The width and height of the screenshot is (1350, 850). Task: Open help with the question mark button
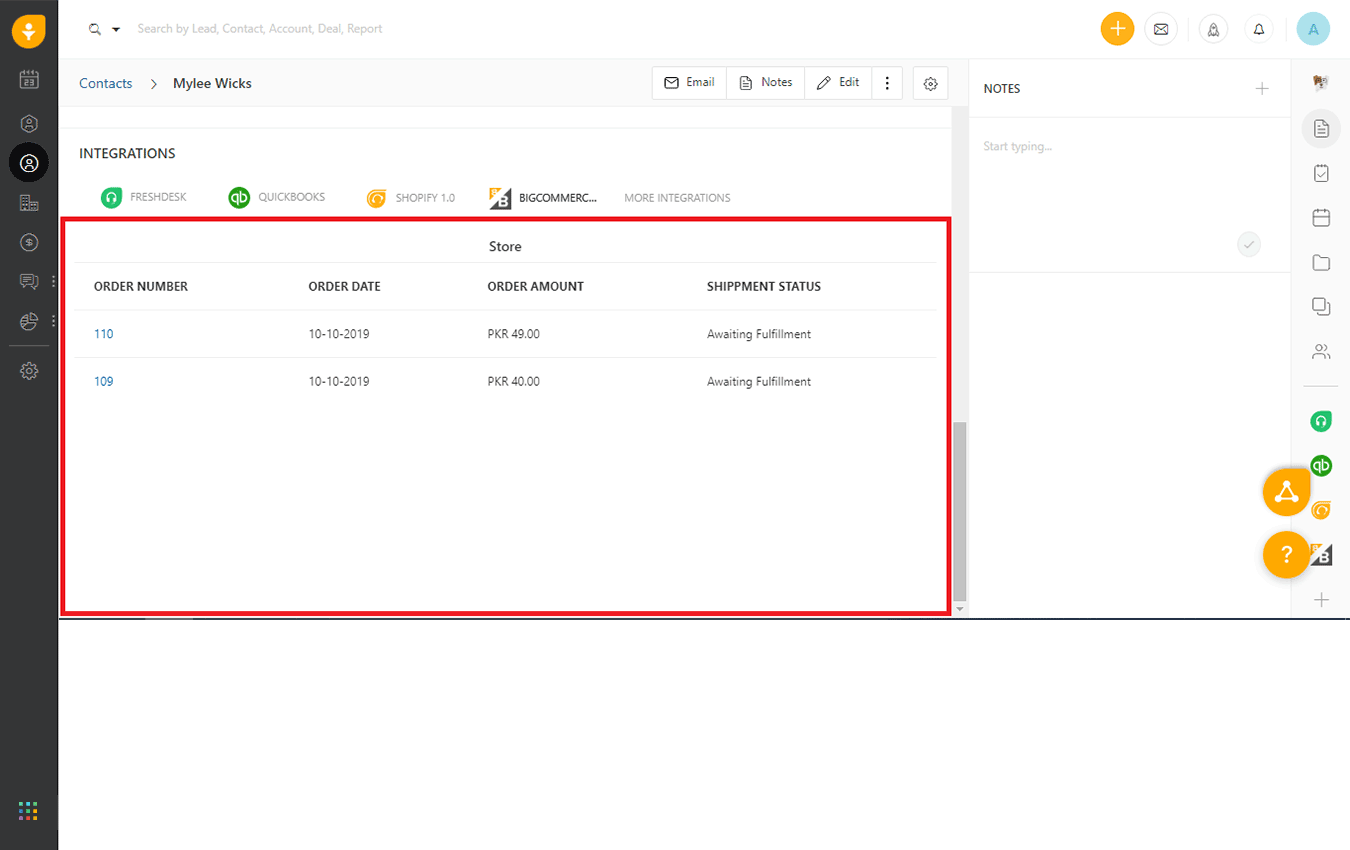[1286, 555]
